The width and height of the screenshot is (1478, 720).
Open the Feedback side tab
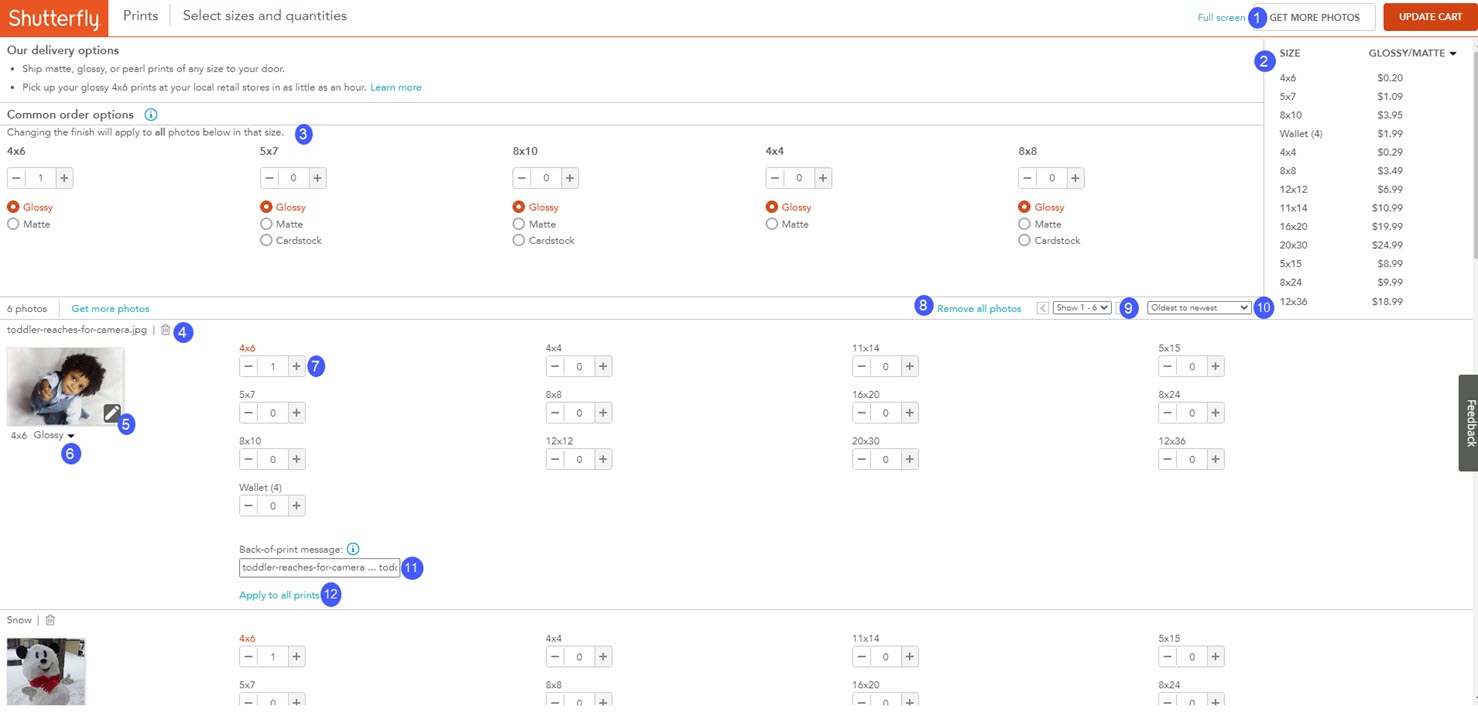click(x=1468, y=422)
